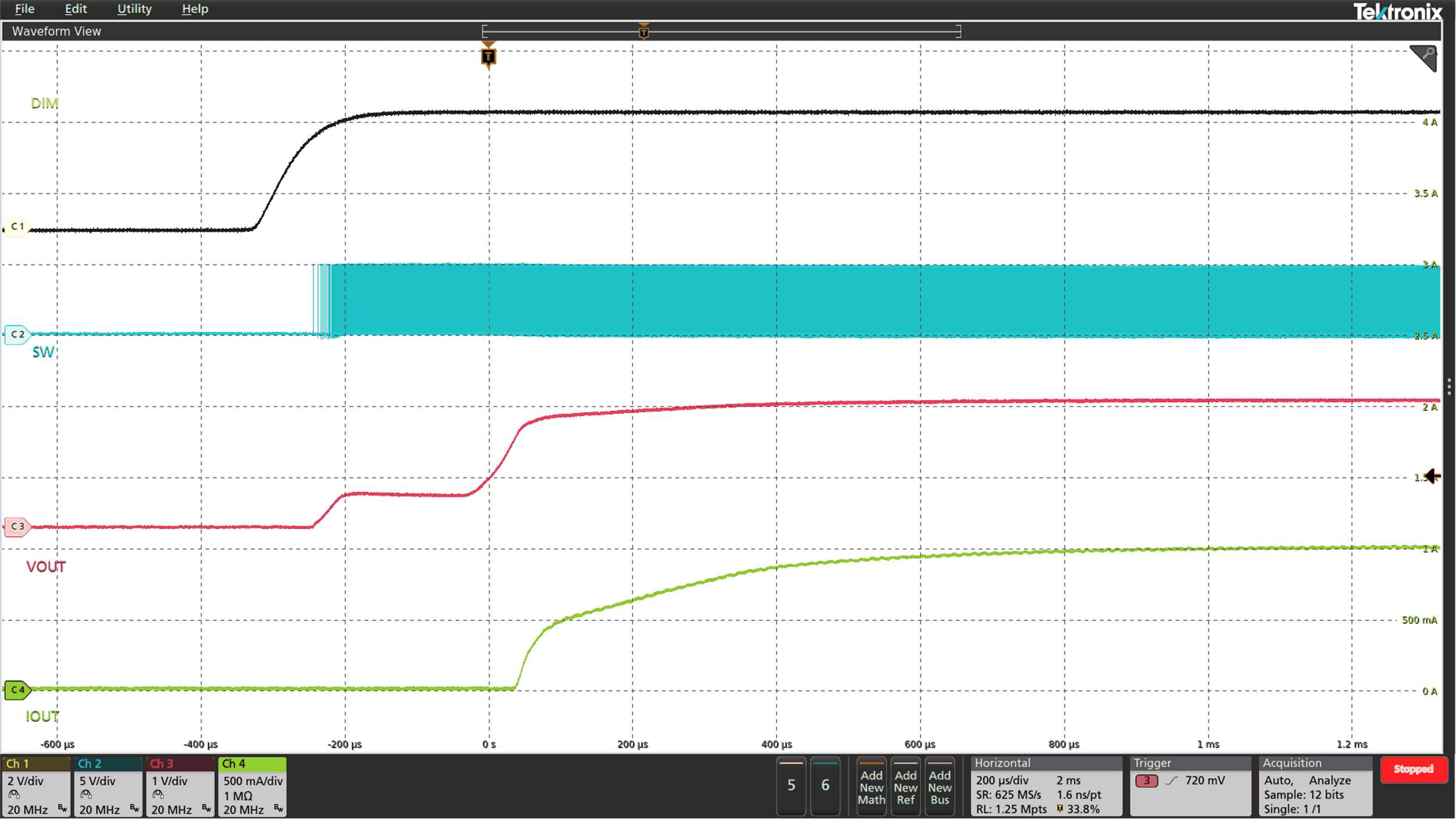1456x819 pixels.
Task: Click the orange trigger position marker
Action: point(488,56)
